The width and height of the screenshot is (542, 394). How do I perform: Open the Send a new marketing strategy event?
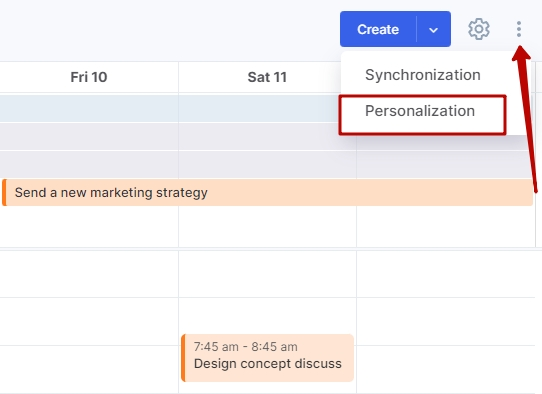coord(268,193)
